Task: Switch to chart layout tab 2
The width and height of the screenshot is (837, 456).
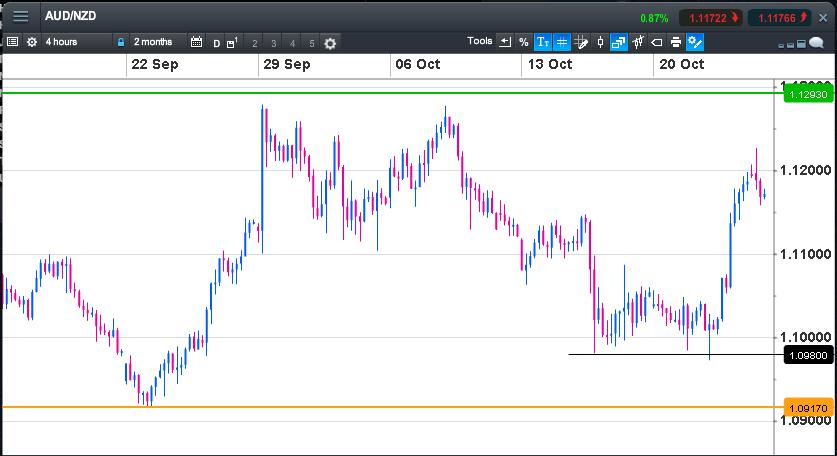Action: [255, 43]
